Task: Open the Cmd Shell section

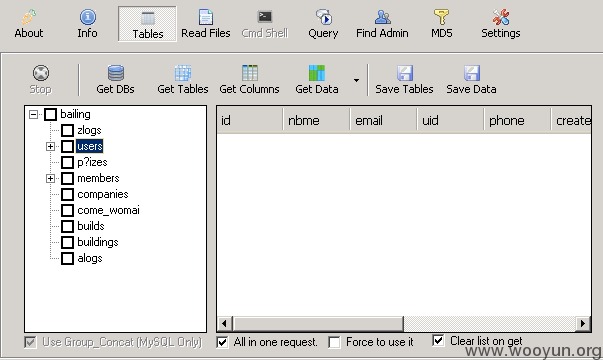Action: pos(265,24)
